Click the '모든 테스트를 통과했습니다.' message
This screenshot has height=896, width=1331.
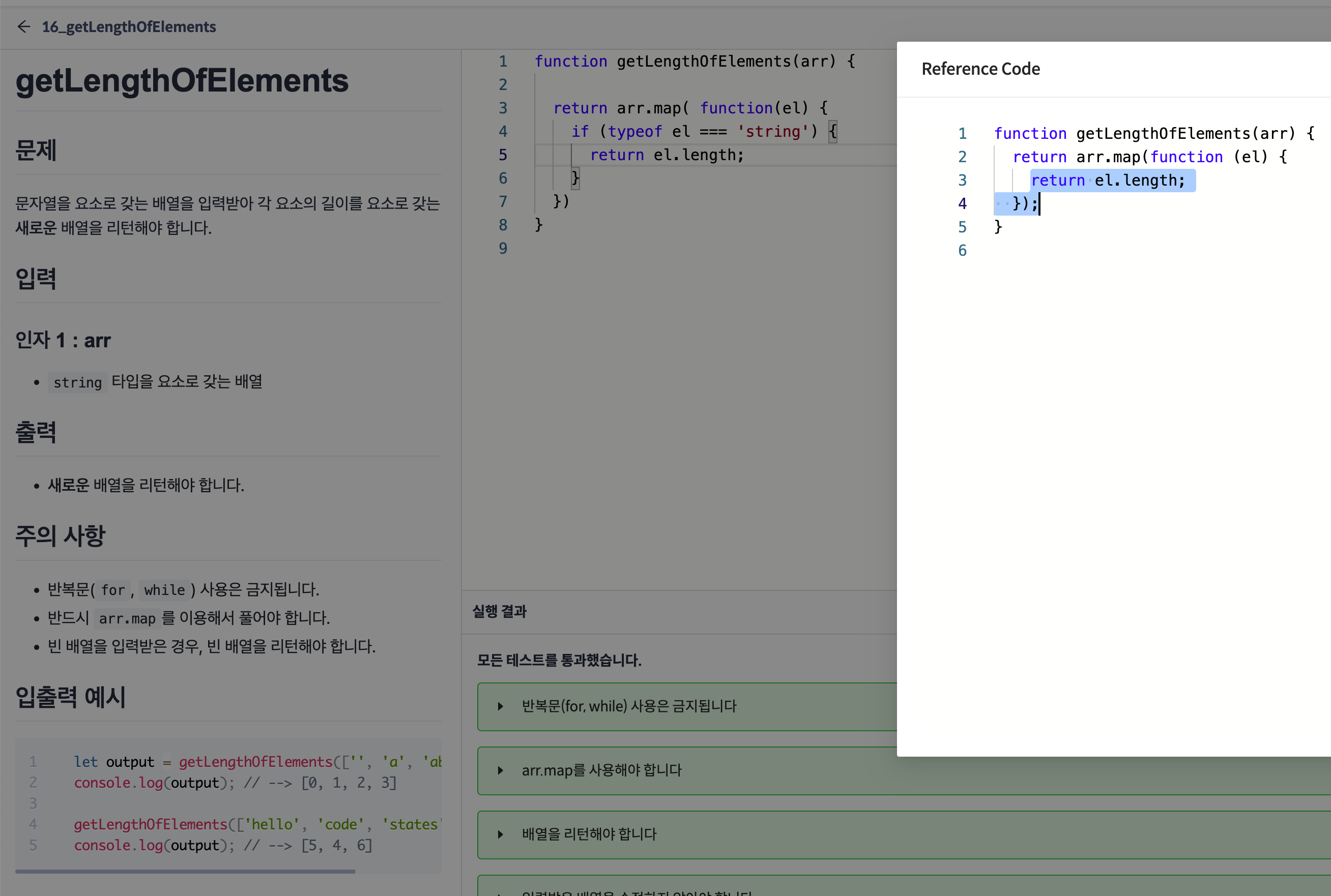559,660
